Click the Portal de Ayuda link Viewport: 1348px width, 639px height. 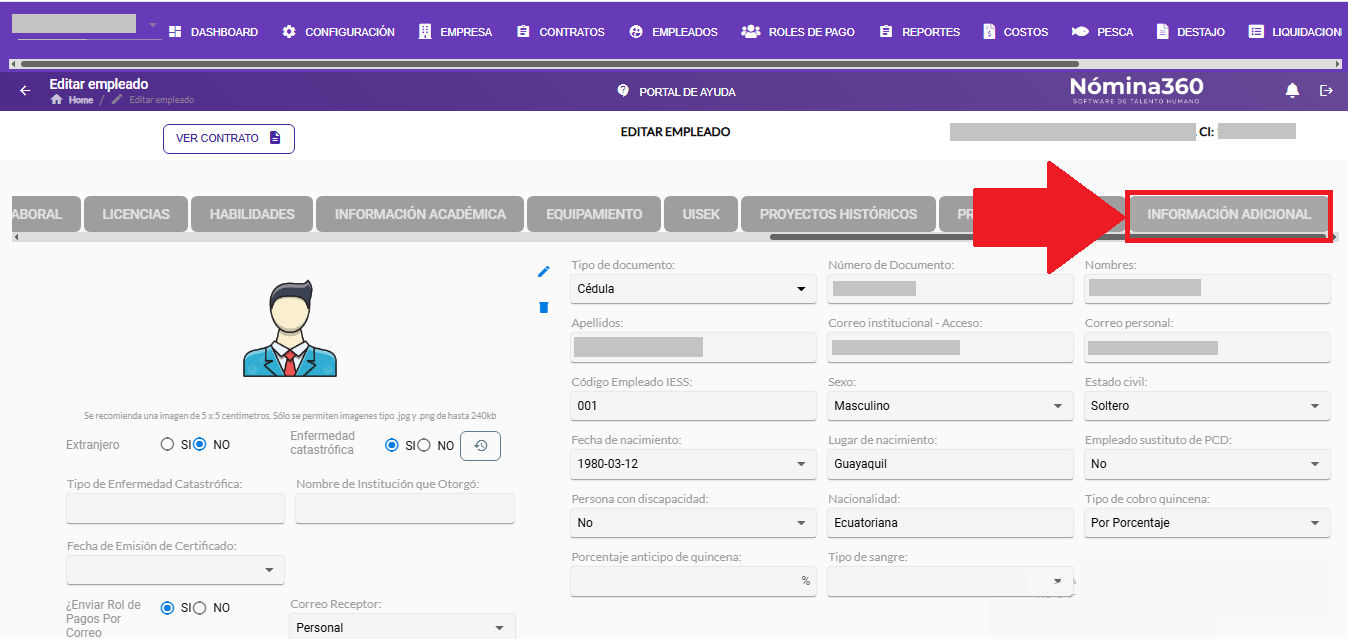click(x=687, y=92)
